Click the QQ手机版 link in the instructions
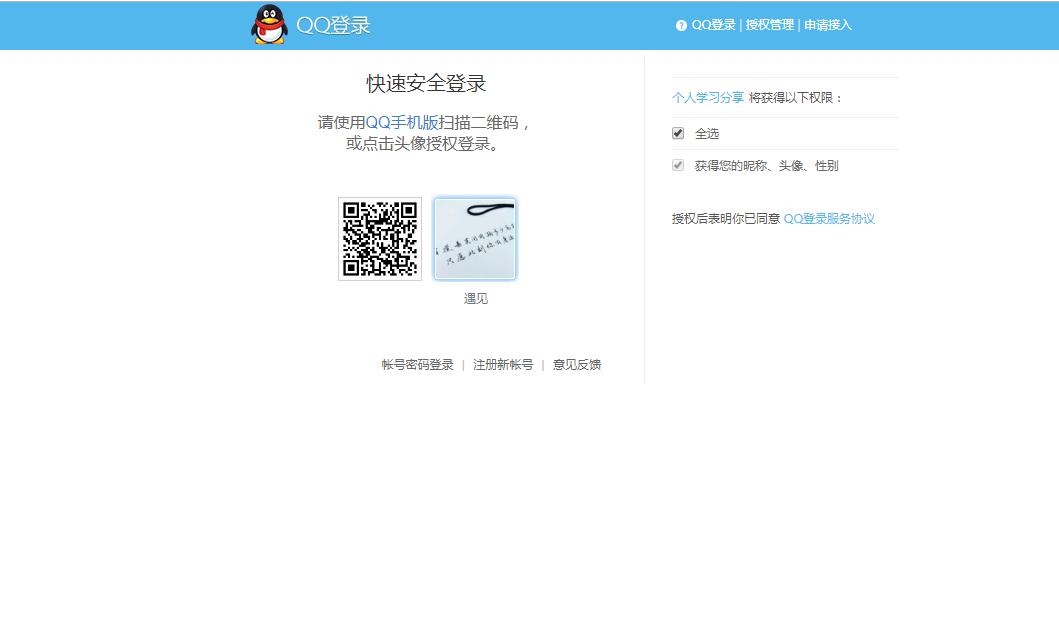1059x617 pixels. coord(401,123)
